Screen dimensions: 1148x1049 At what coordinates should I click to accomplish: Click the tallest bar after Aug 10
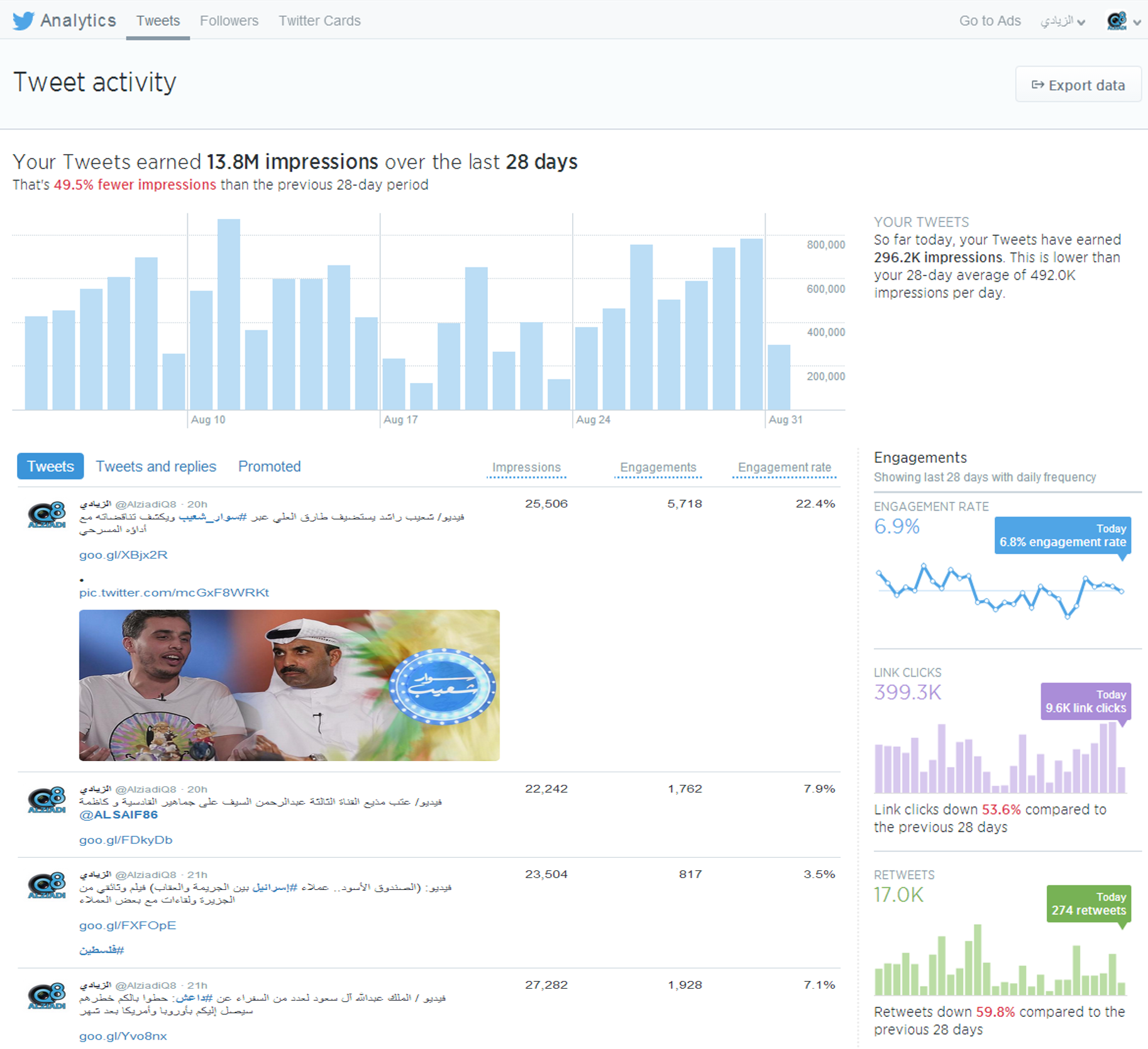pos(228,314)
